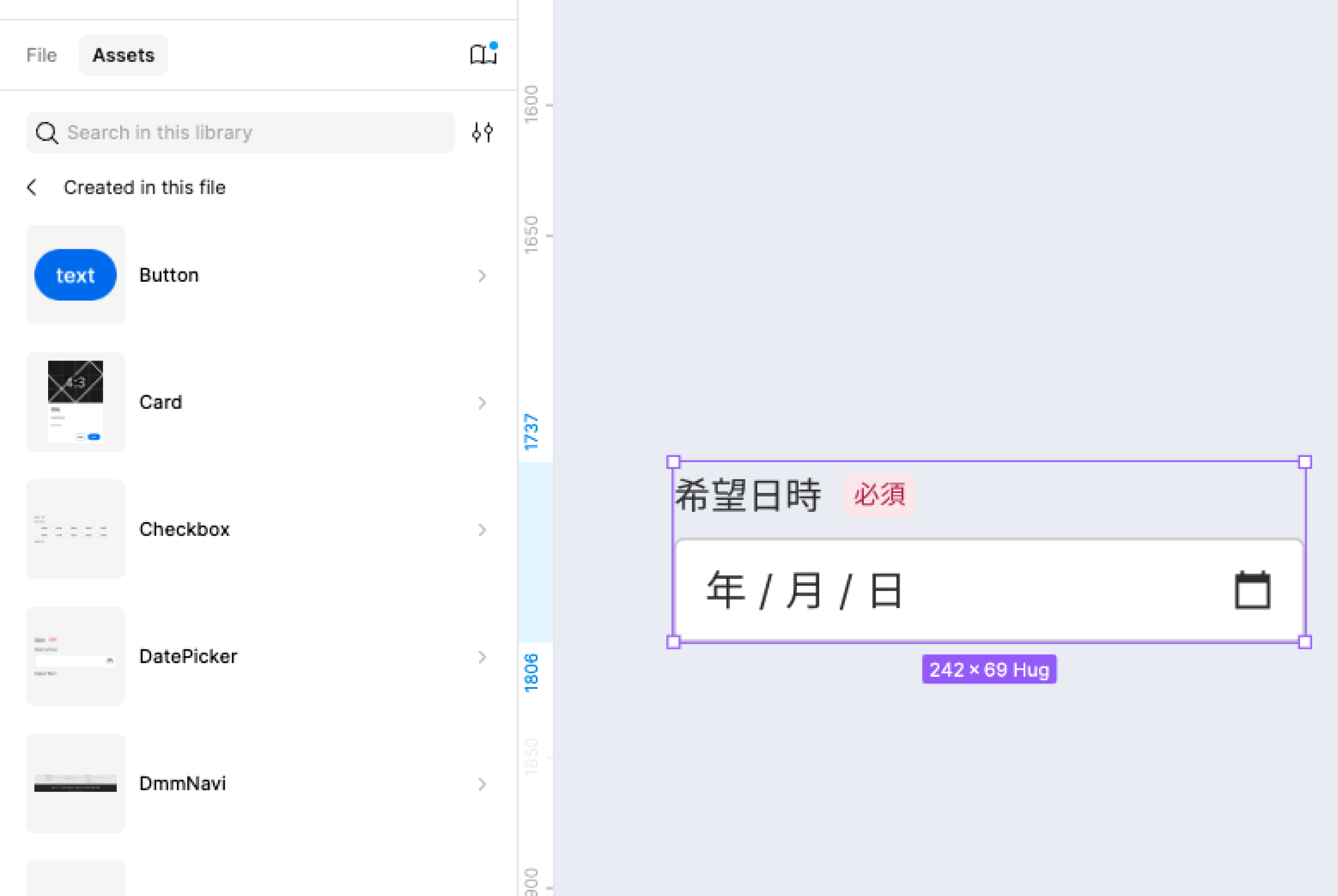The height and width of the screenshot is (896, 1338).
Task: Expand the Checkbox component chevron
Action: coord(482,530)
